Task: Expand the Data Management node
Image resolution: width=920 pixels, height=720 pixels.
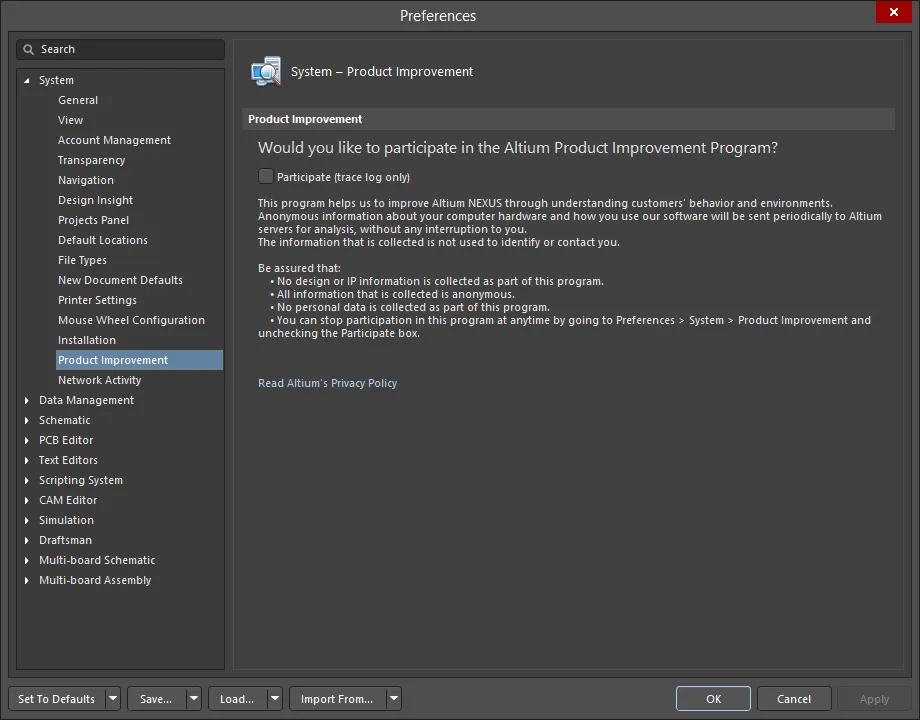Action: click(x=26, y=400)
